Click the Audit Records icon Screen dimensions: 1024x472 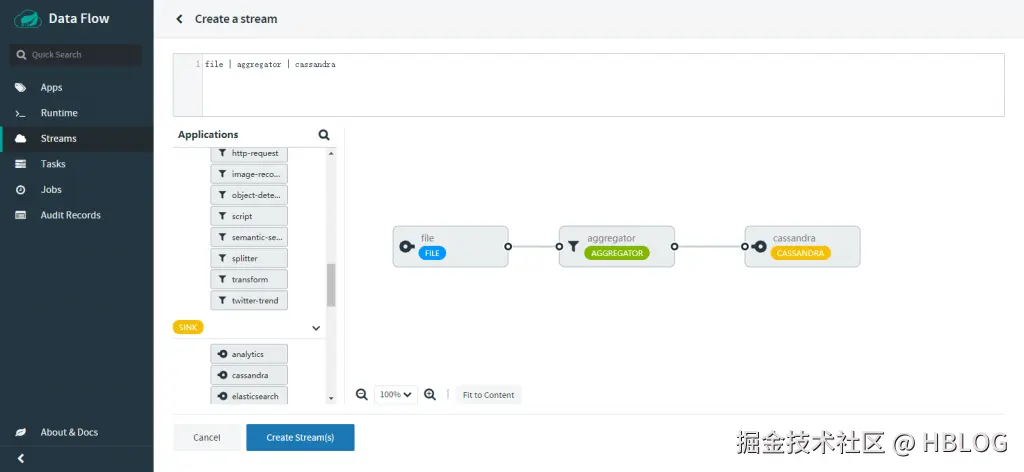21,215
